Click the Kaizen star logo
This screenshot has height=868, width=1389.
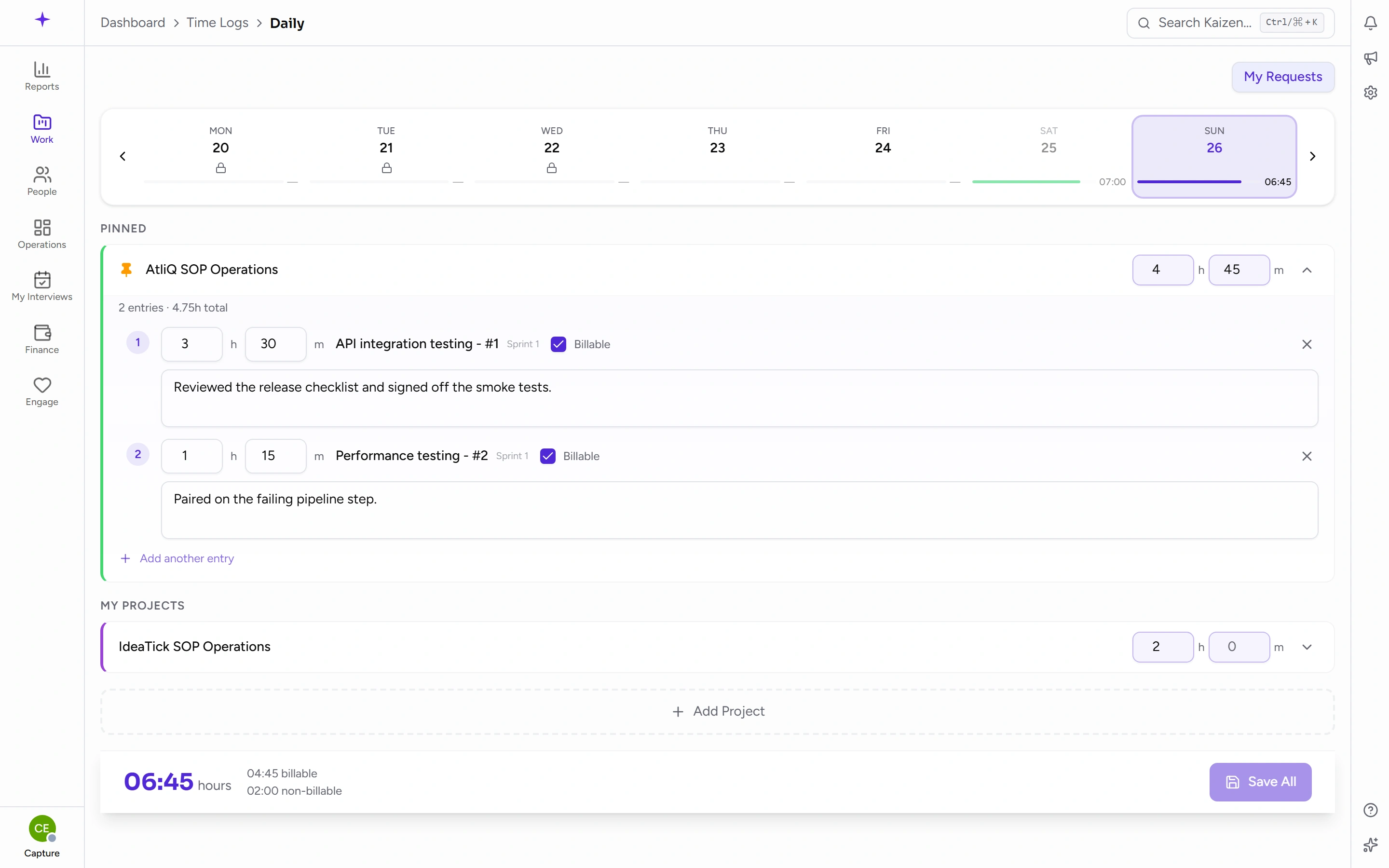coord(42,20)
